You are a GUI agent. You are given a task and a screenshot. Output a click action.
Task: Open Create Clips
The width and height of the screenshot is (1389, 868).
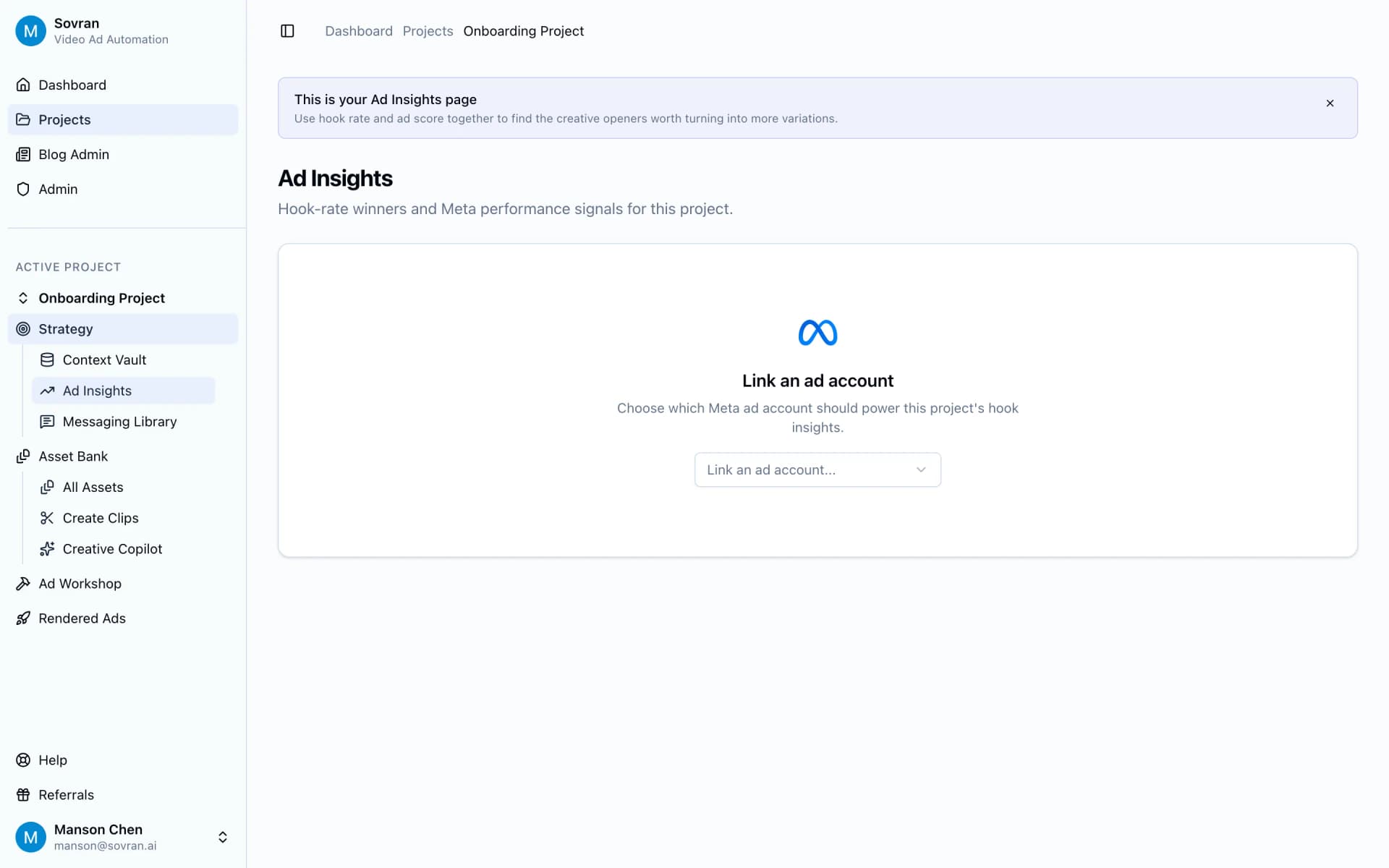tap(124, 518)
